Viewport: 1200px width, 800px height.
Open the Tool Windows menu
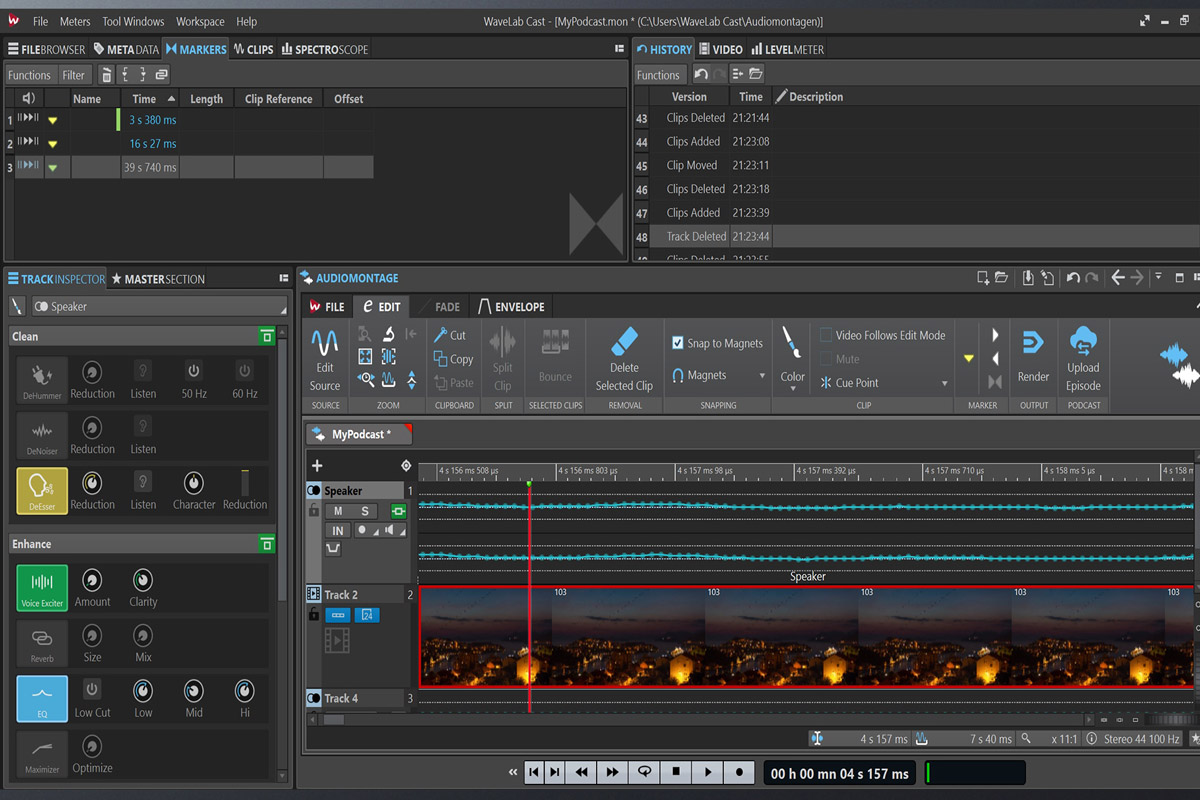coord(133,21)
